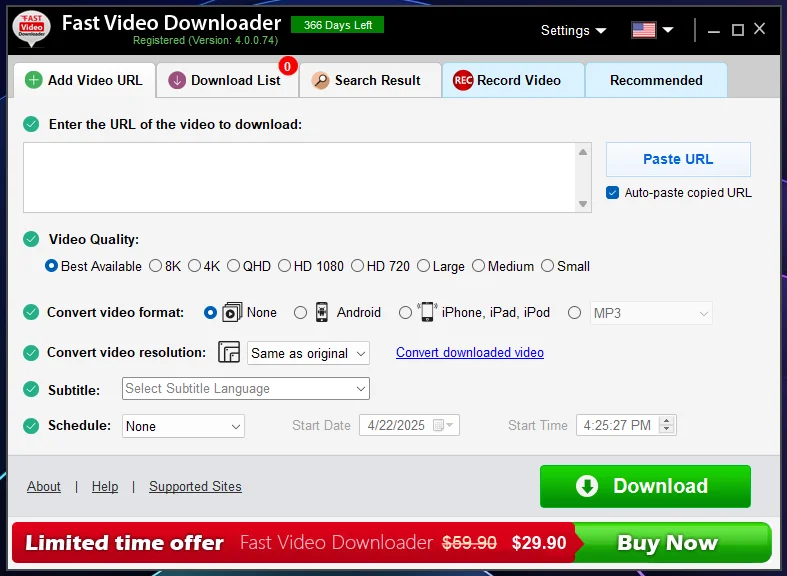Image resolution: width=787 pixels, height=576 pixels.
Task: Click the Limited time offer banner text
Action: point(124,542)
